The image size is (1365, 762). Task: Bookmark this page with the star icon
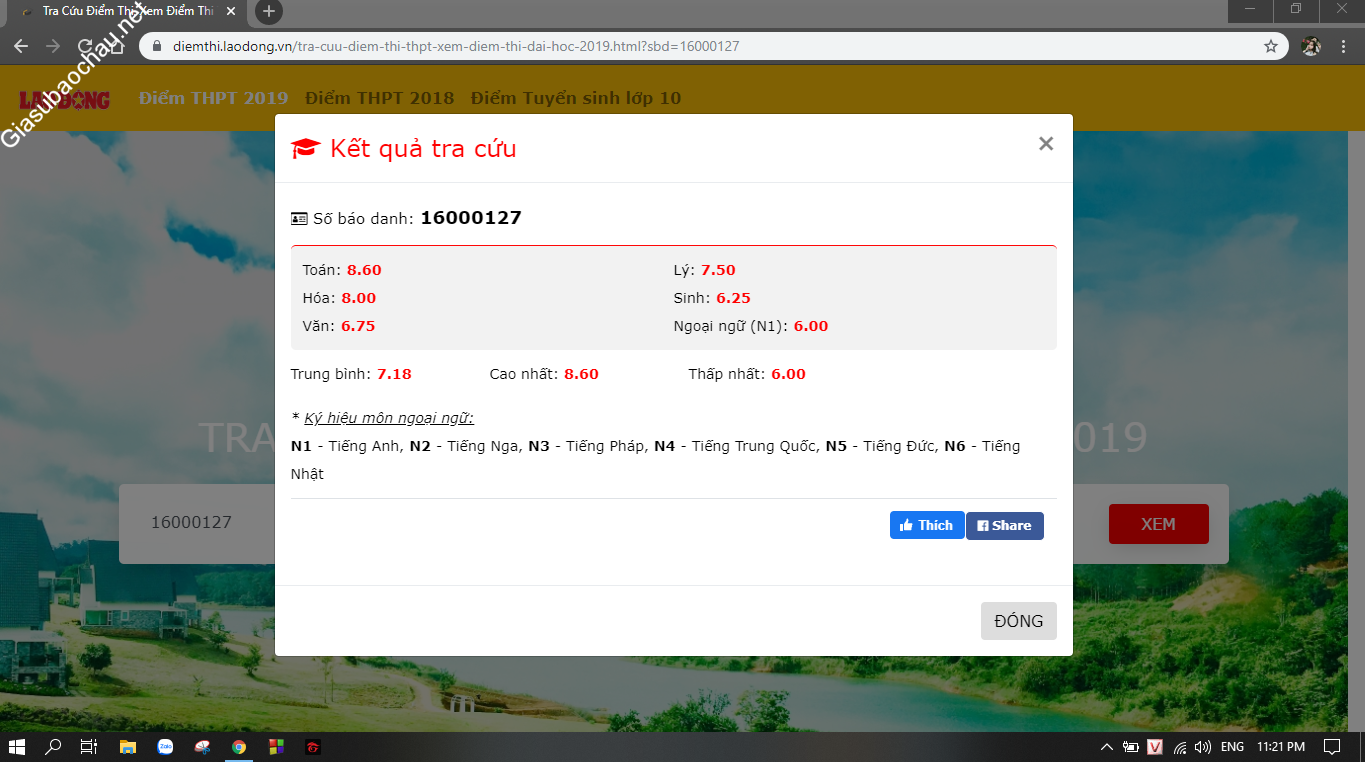(1271, 46)
